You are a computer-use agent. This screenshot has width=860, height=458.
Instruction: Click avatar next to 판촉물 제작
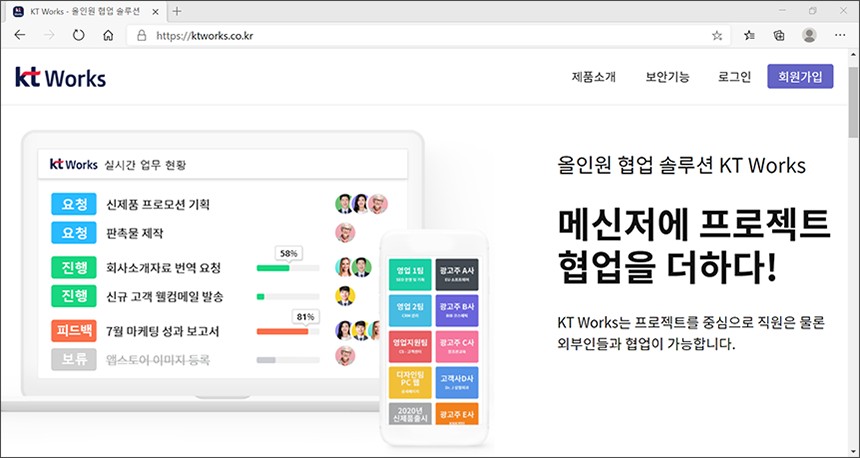(x=345, y=233)
